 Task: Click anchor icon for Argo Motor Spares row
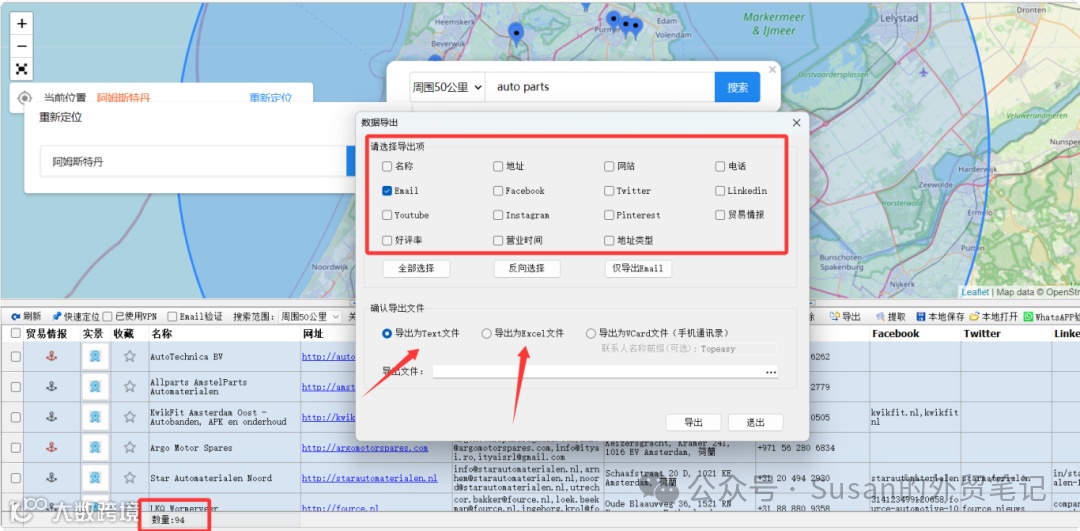51,448
